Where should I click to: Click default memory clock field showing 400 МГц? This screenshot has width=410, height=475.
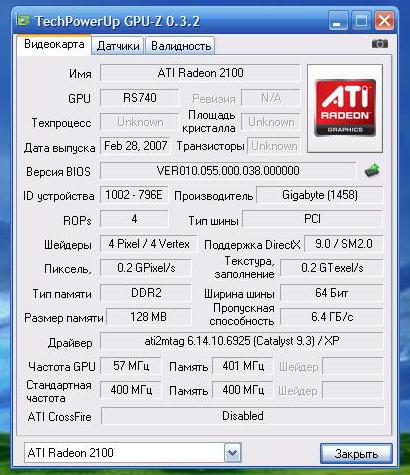[242, 390]
